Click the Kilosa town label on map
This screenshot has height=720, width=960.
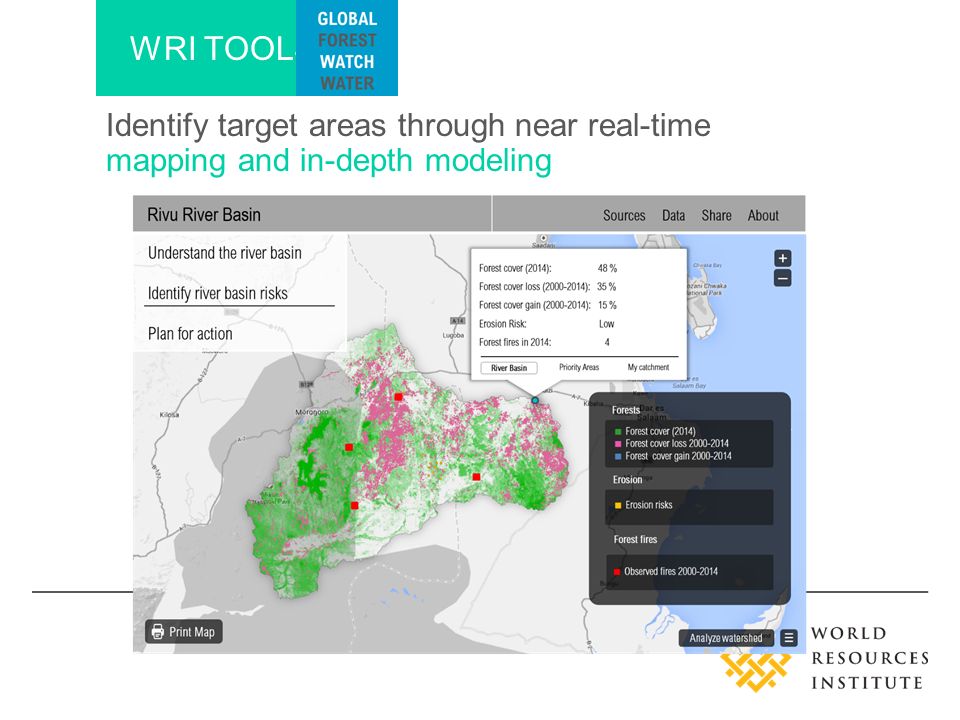coord(170,414)
